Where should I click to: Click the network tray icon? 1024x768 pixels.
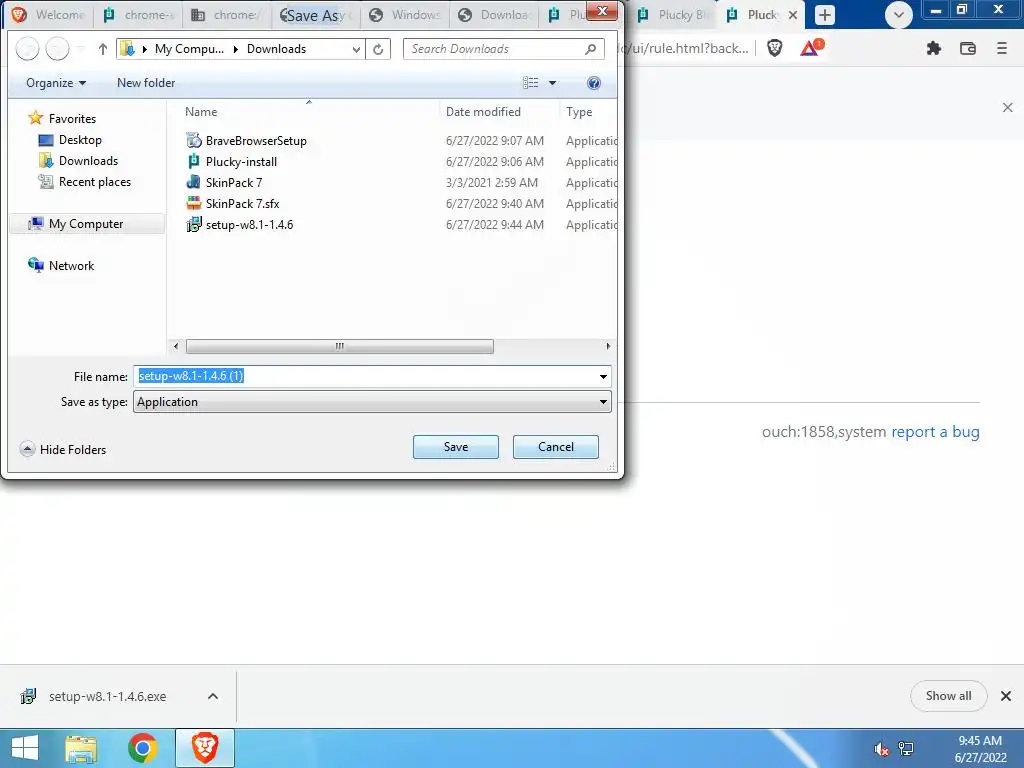(906, 749)
